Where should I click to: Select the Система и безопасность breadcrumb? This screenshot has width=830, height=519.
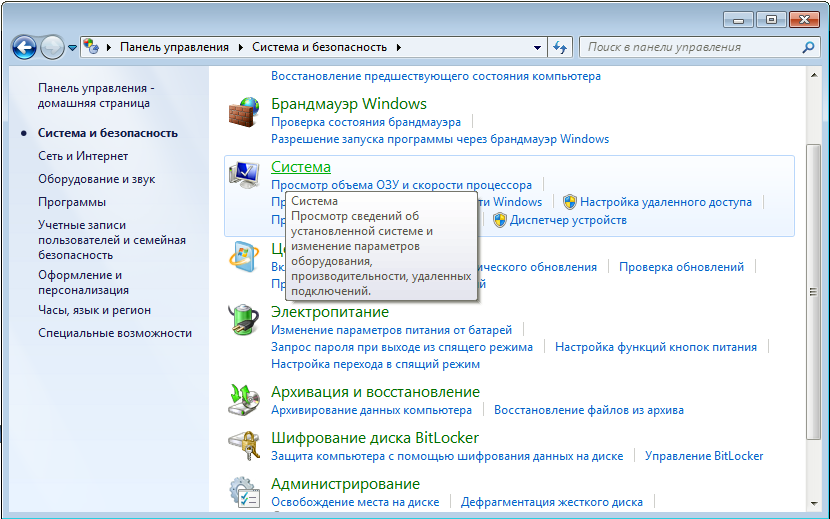(319, 47)
